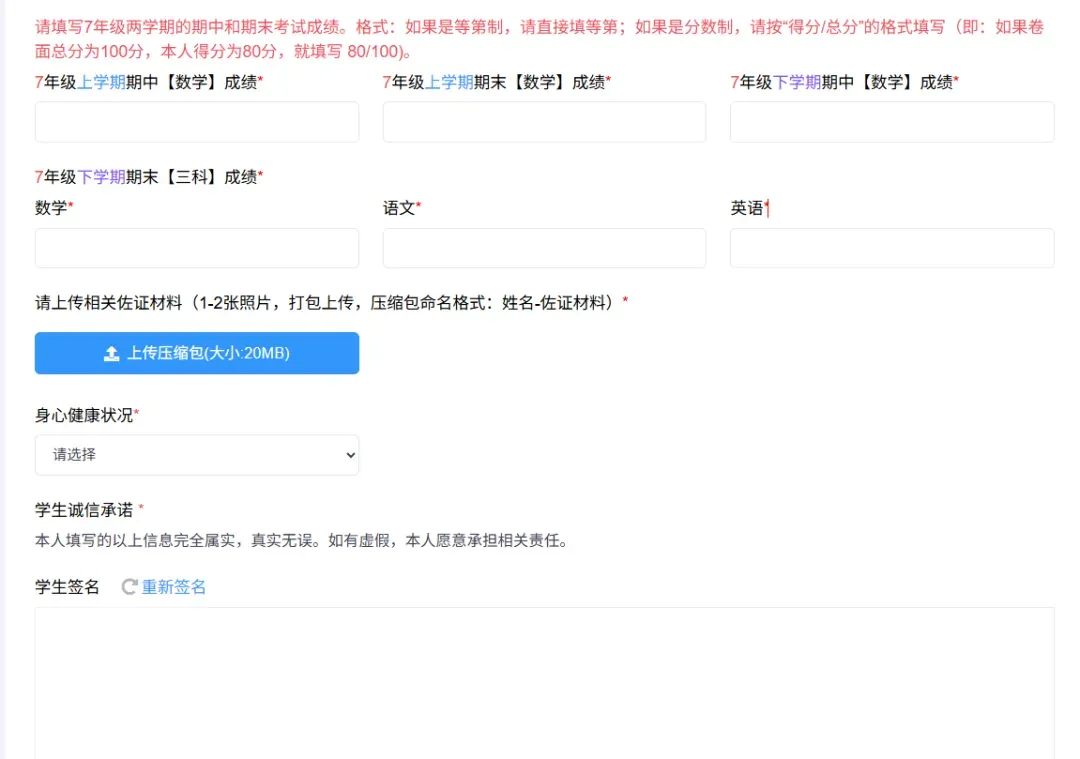Click the 英语 field label
Image resolution: width=1080 pixels, height=759 pixels.
[749, 208]
